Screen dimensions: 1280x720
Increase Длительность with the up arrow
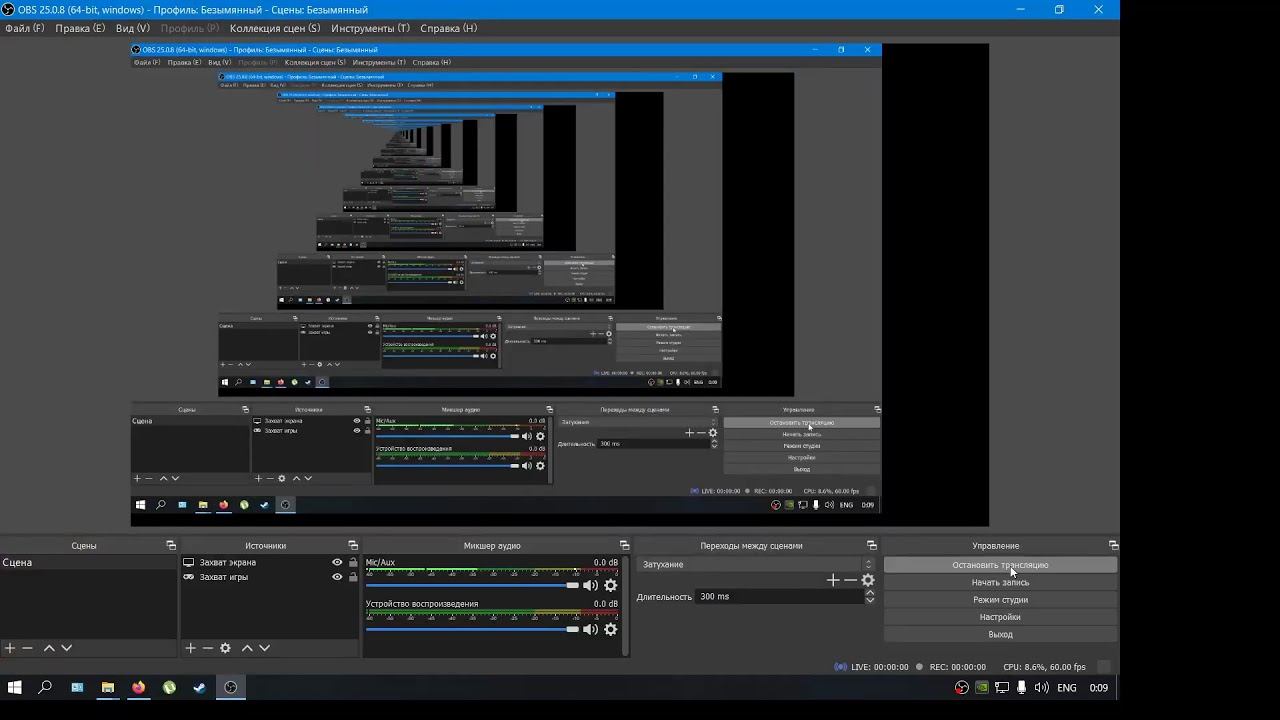869,592
